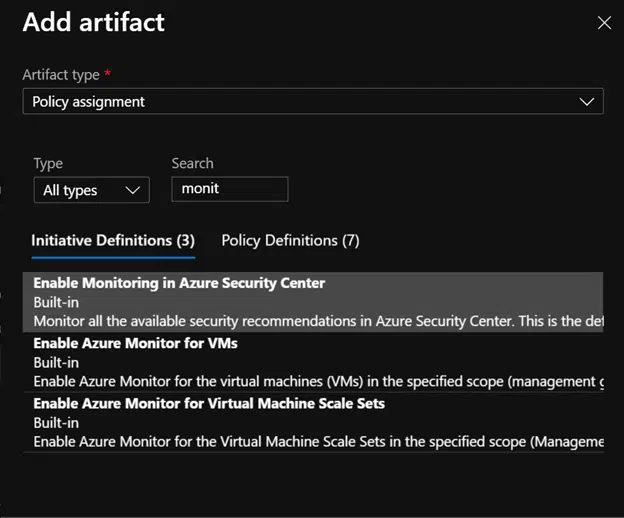This screenshot has height=518, width=624.
Task: Open the Artifact type dropdown
Action: pos(313,101)
